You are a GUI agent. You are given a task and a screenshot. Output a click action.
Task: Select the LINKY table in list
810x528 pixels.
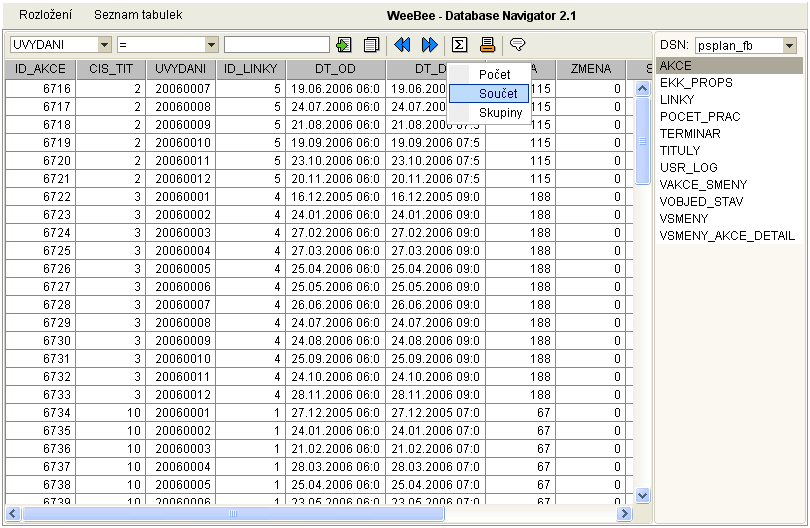coord(677,100)
